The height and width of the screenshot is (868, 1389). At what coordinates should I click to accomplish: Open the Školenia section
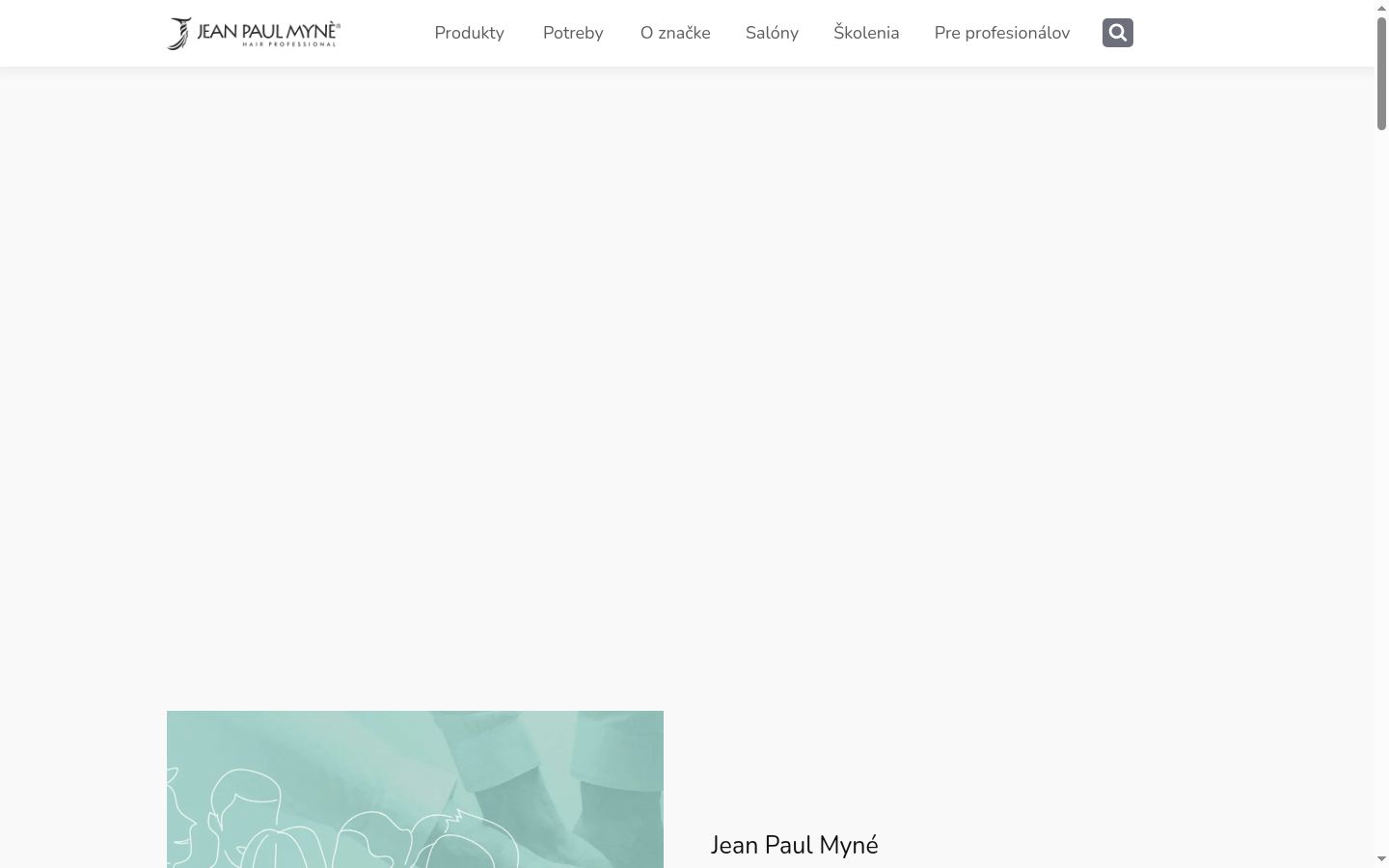coord(866,33)
